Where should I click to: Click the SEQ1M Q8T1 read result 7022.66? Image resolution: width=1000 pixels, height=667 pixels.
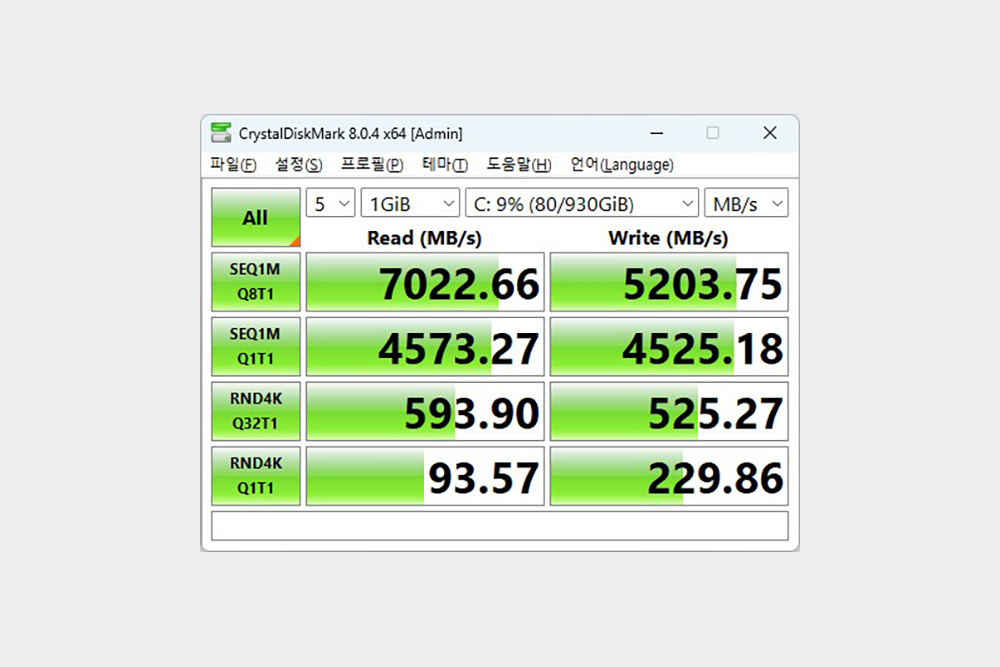point(425,282)
